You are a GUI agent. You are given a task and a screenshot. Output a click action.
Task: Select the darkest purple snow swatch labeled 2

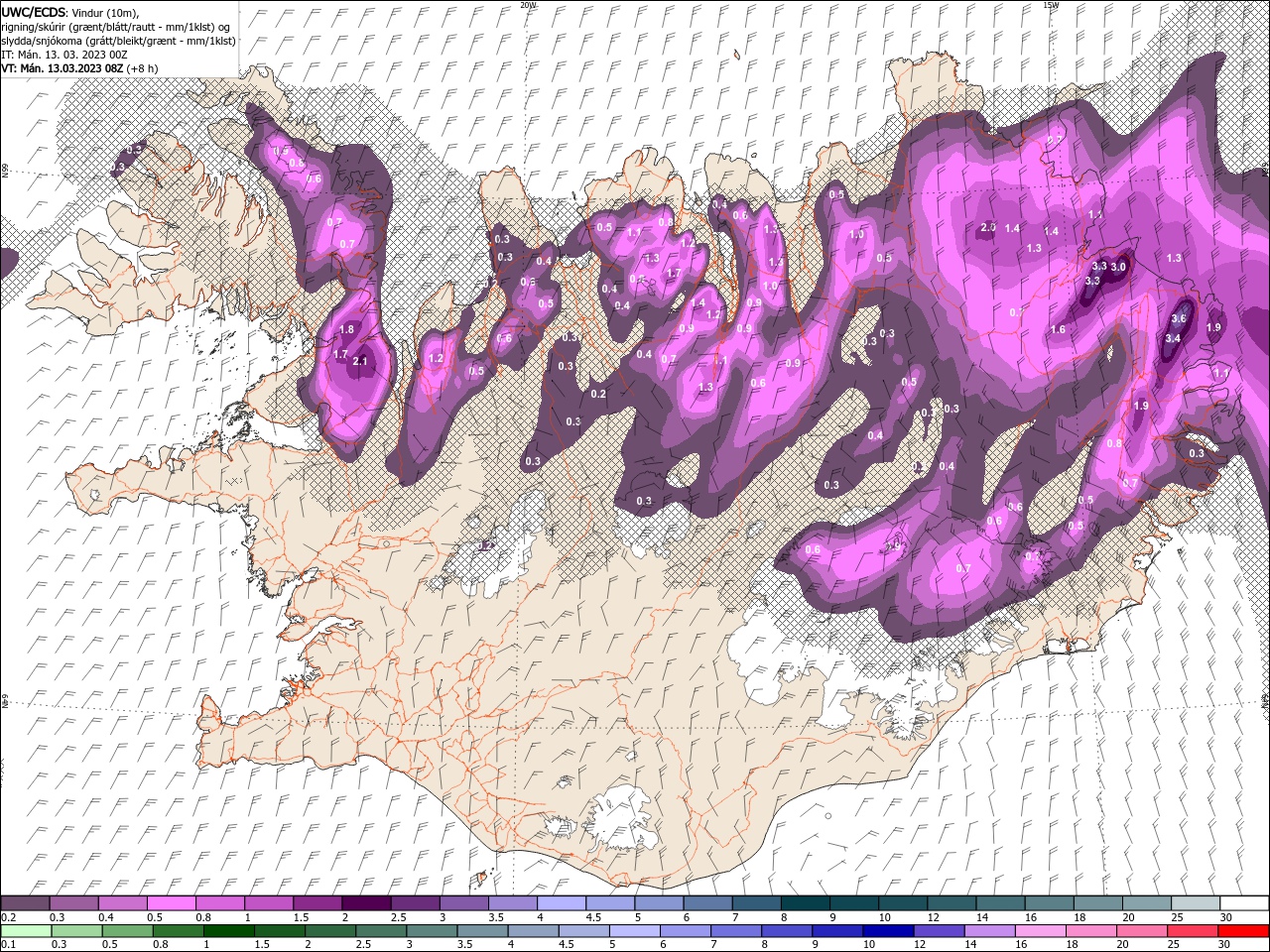366,903
